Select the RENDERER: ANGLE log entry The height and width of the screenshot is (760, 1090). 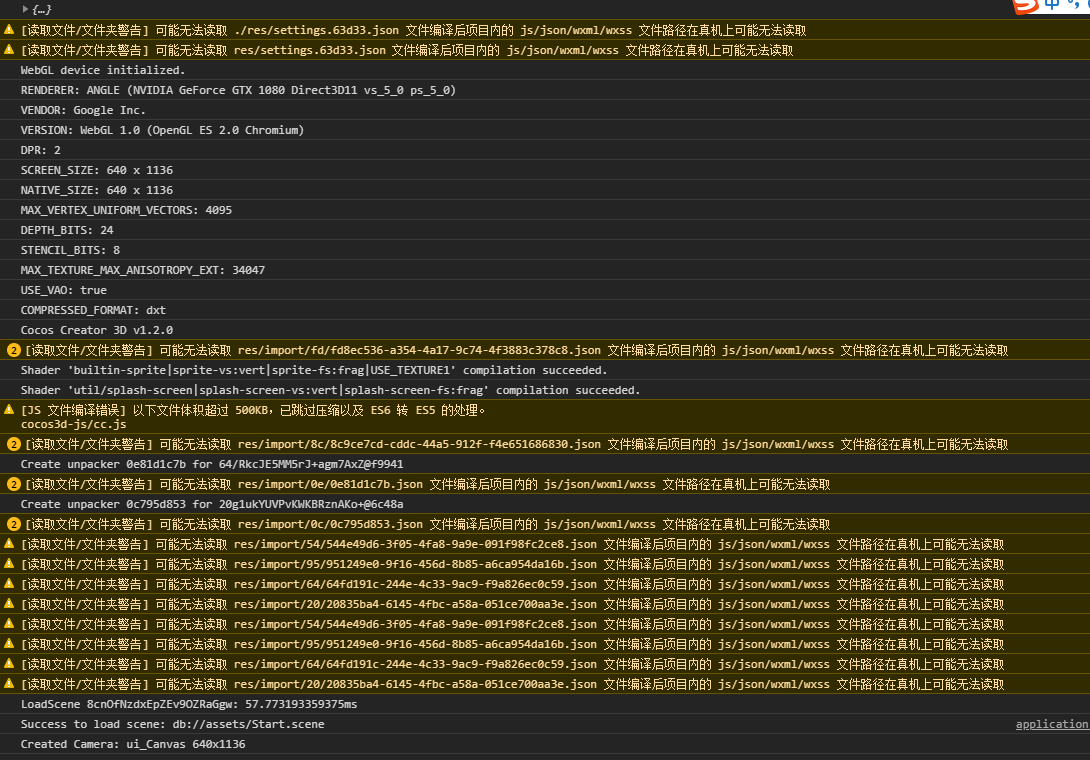(238, 90)
